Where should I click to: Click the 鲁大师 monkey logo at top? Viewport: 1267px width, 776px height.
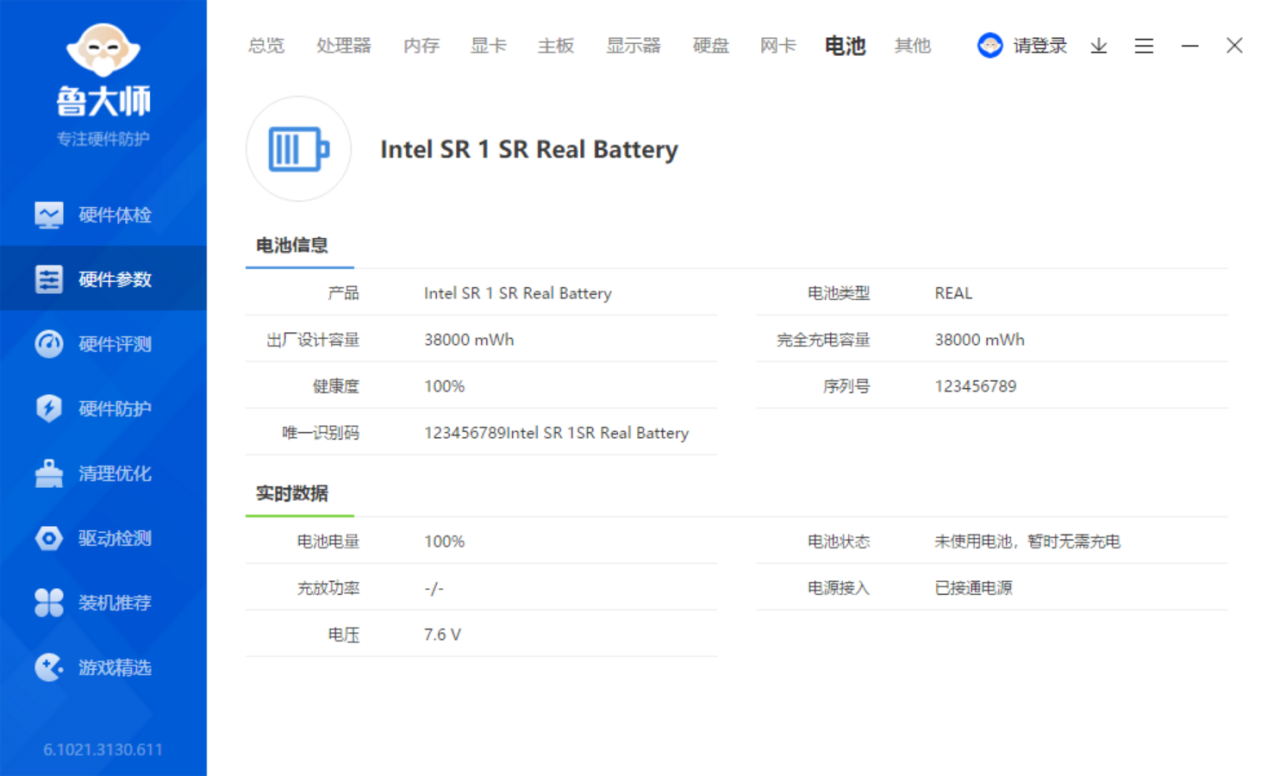pos(103,48)
